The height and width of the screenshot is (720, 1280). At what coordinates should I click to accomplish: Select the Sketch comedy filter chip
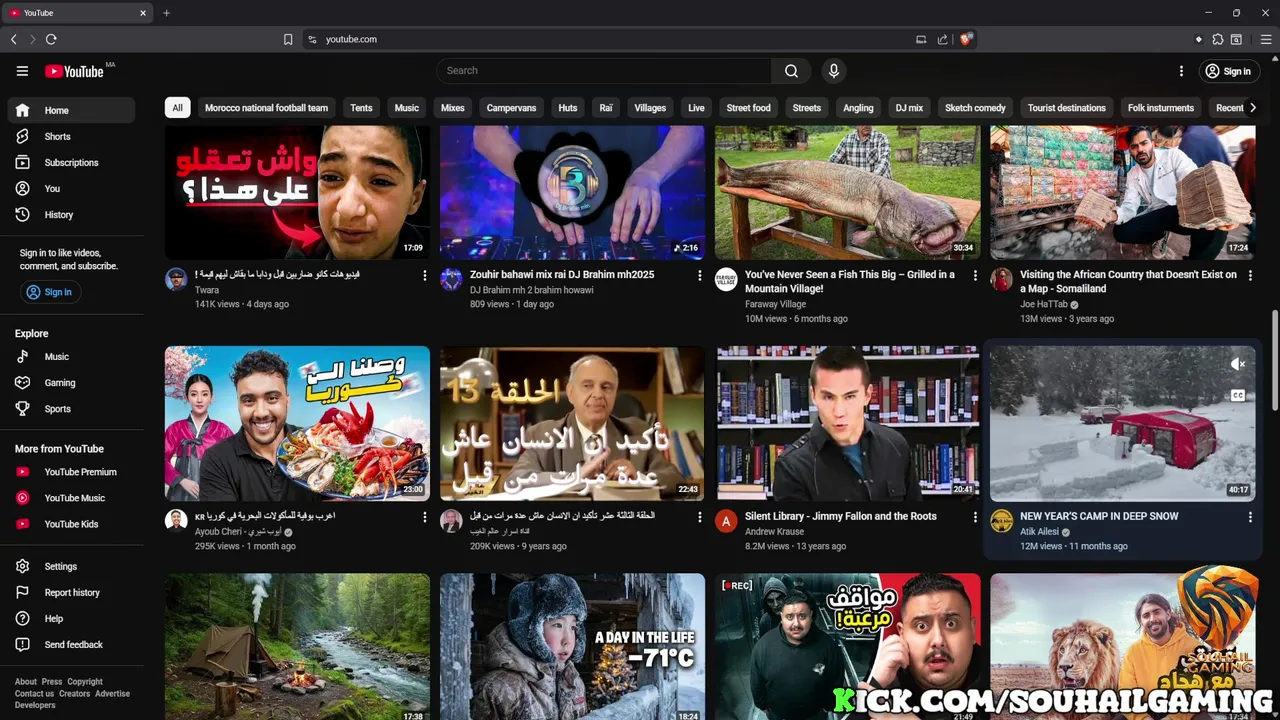pos(975,108)
